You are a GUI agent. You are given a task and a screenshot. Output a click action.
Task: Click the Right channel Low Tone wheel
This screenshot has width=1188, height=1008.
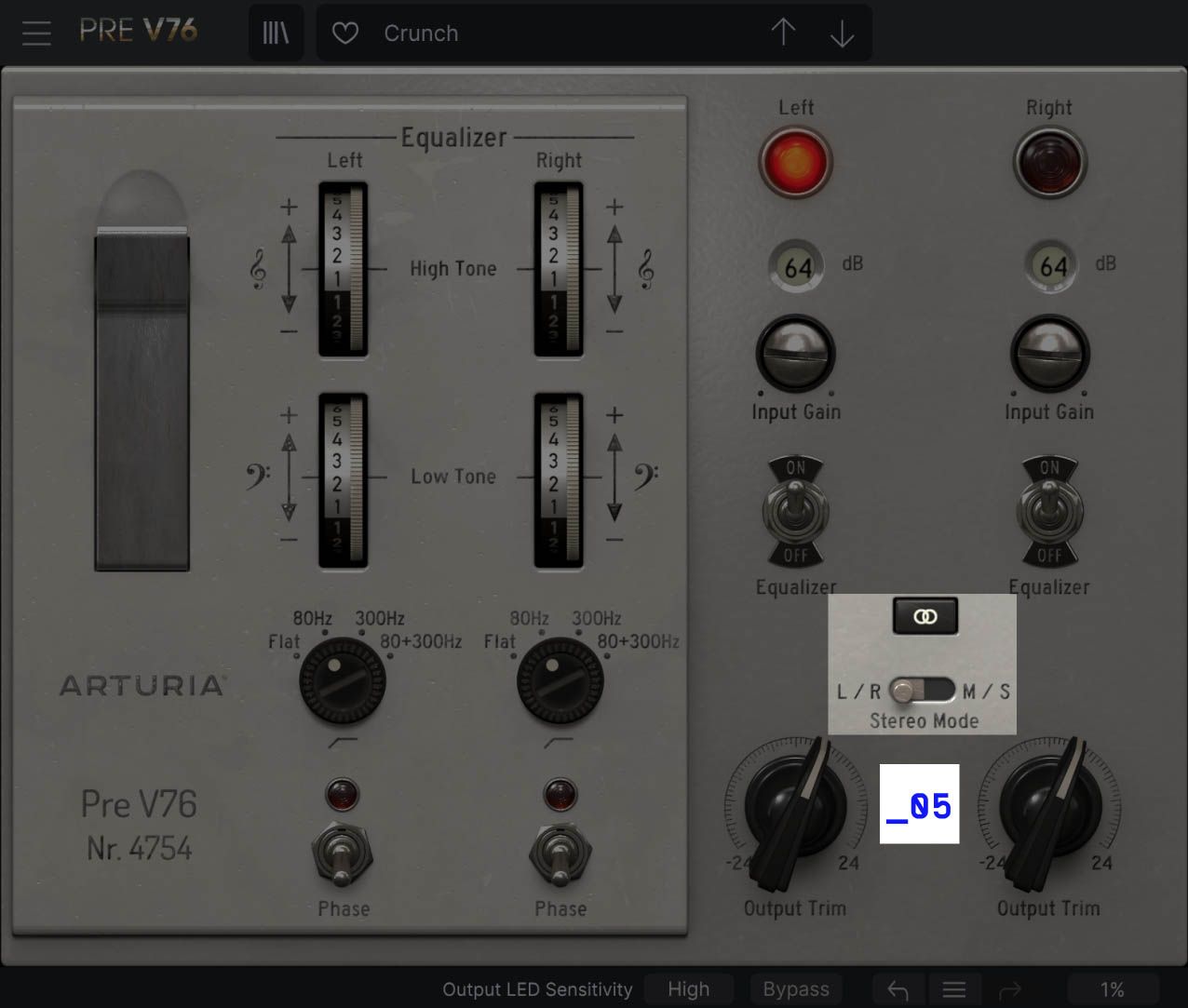point(559,480)
